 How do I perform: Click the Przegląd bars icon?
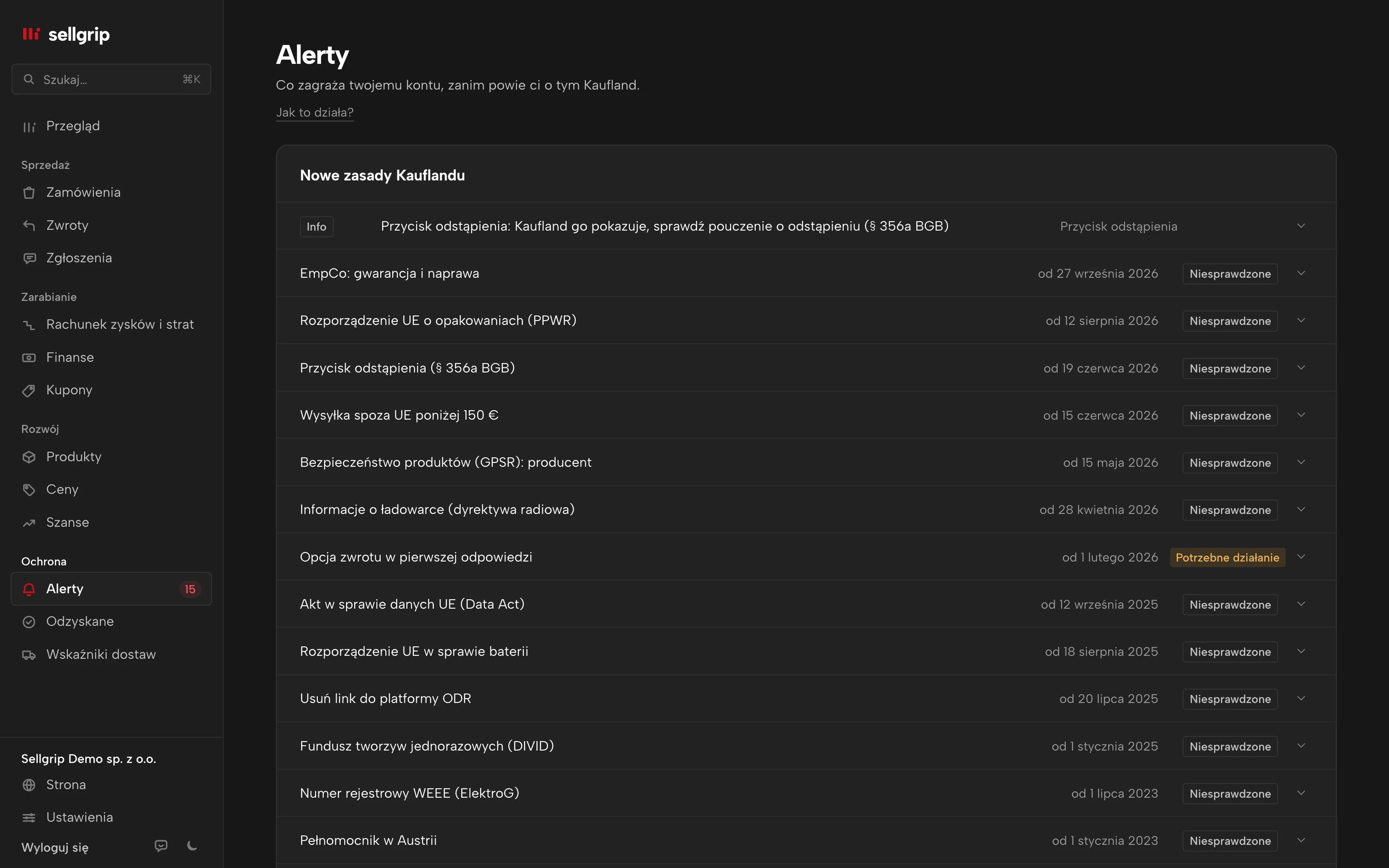29,126
